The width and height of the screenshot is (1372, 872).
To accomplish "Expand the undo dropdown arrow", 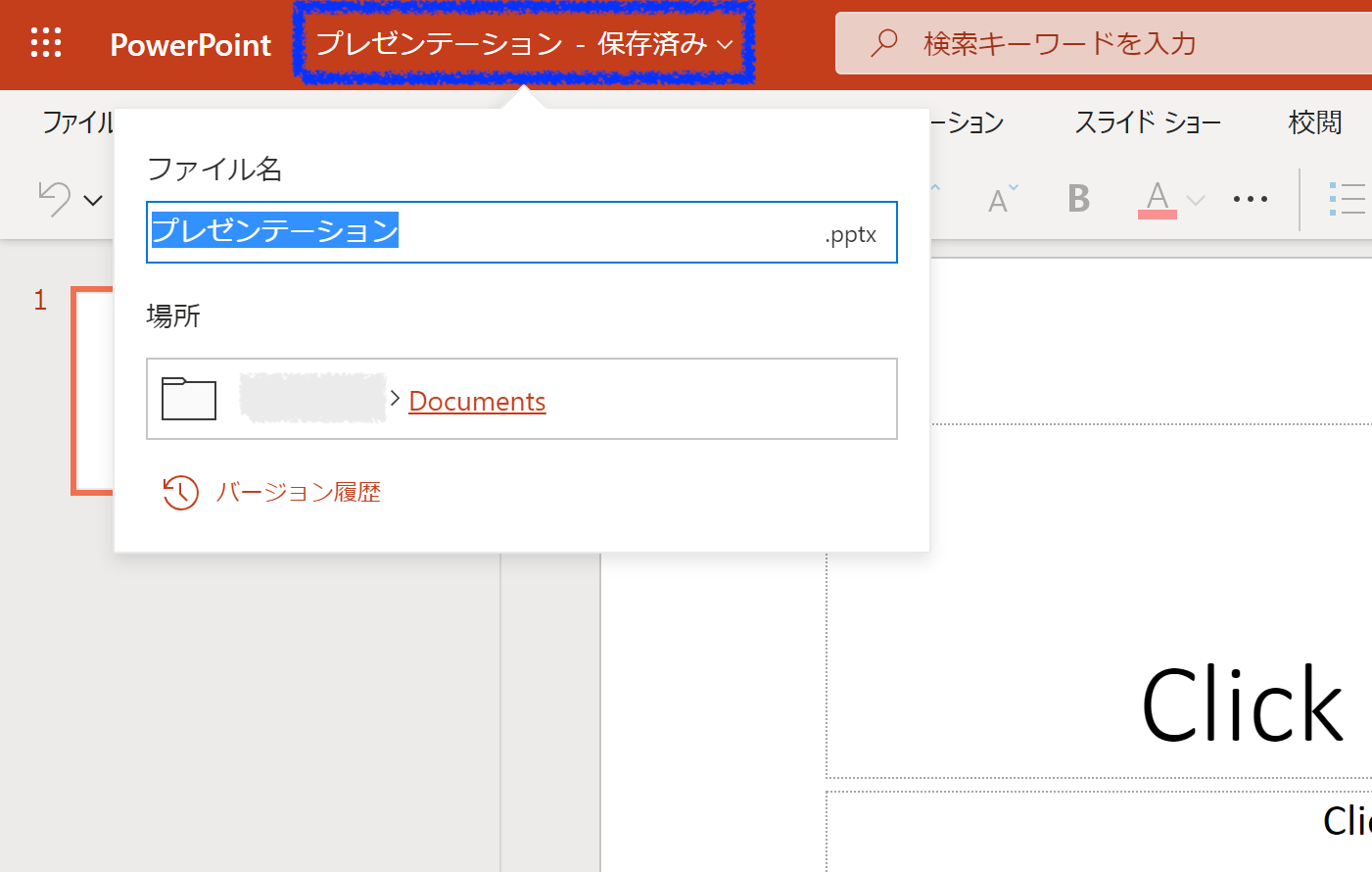I will point(93,200).
